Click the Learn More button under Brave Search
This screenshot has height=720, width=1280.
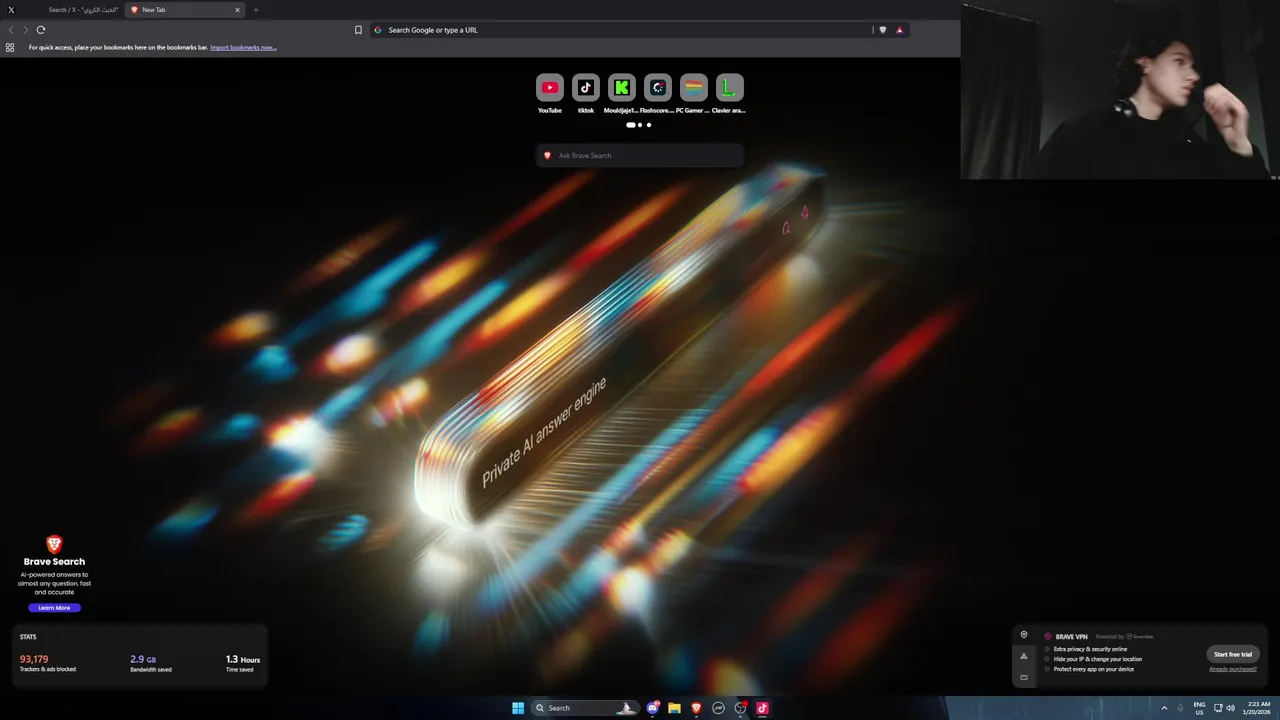click(54, 608)
